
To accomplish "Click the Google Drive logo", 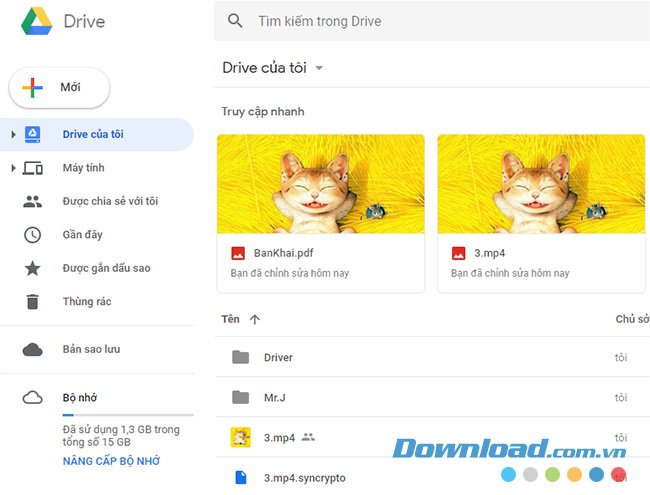I will pyautogui.click(x=37, y=21).
